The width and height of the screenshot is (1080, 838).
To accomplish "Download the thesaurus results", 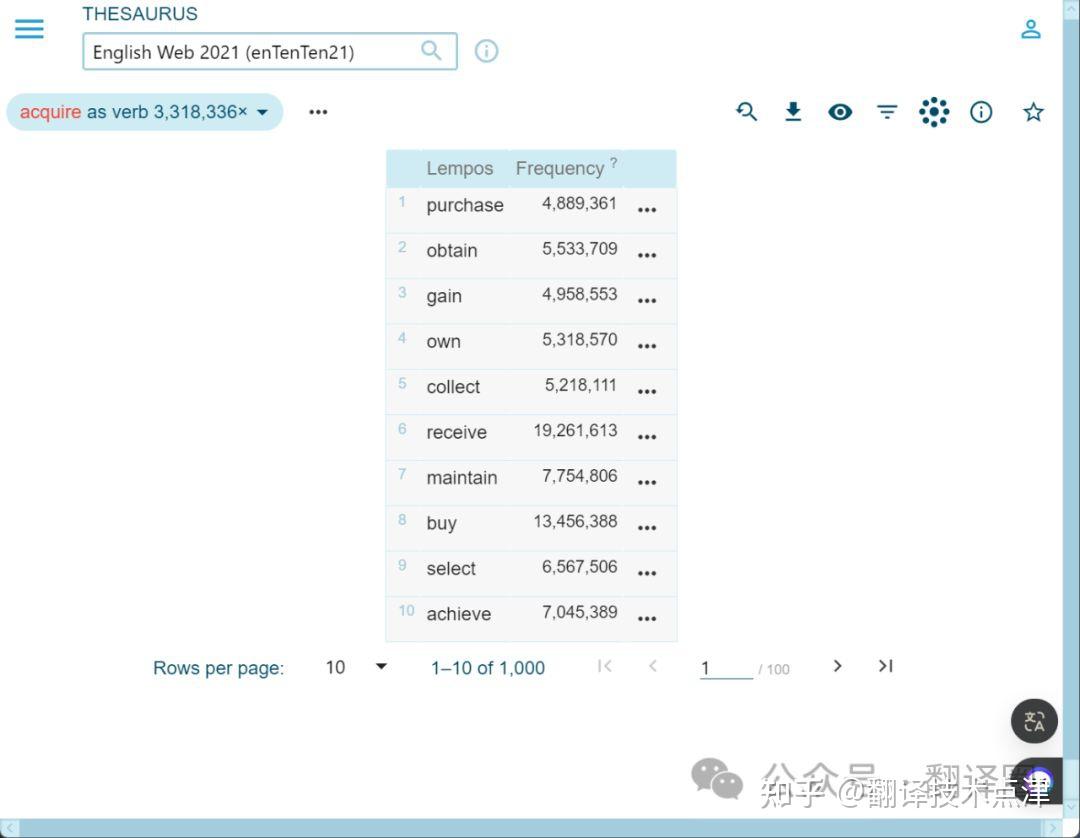I will (793, 112).
